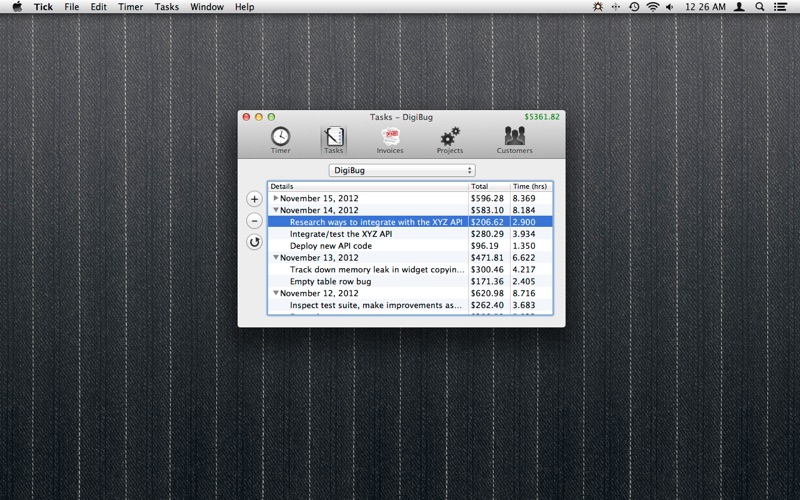
Task: Select the 'Integrate/test the XYZ API' task
Action: tap(341, 234)
